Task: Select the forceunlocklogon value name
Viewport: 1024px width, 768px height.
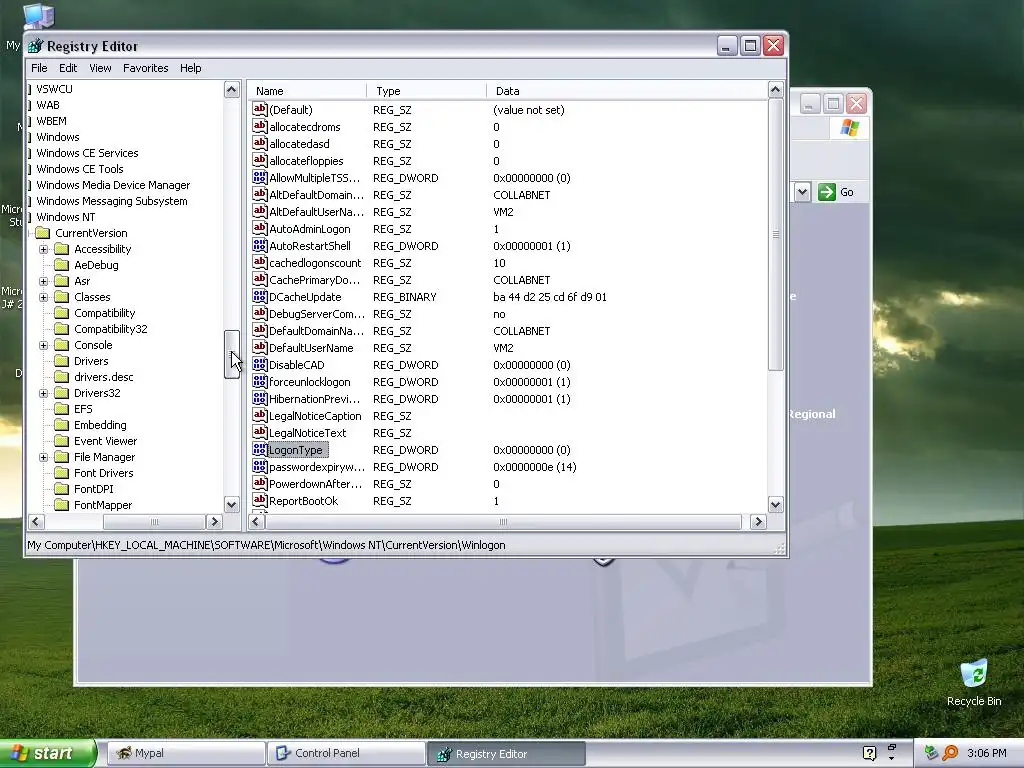Action: click(310, 382)
